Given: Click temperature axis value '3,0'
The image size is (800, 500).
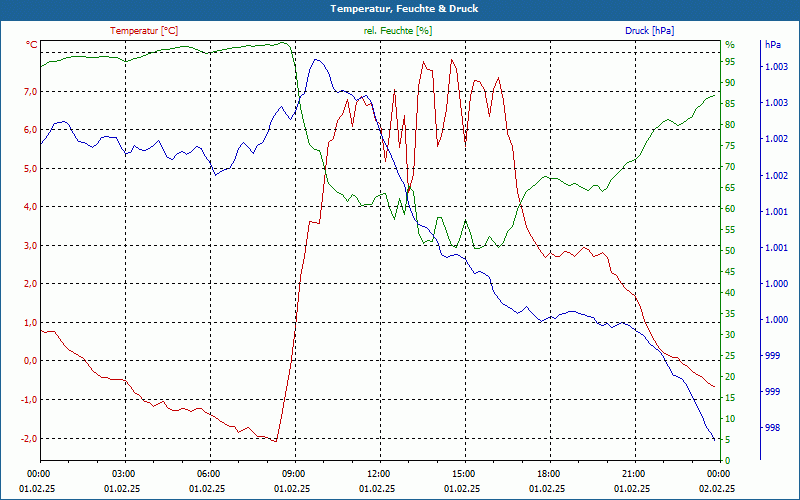Looking at the screenshot, I should pos(29,245).
